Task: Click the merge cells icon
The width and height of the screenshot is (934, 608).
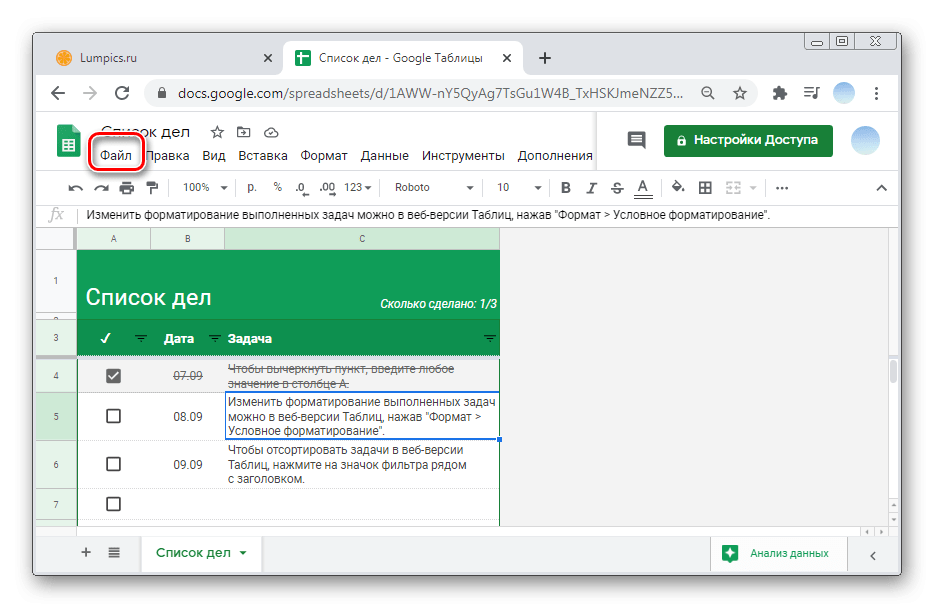Action: pos(733,188)
